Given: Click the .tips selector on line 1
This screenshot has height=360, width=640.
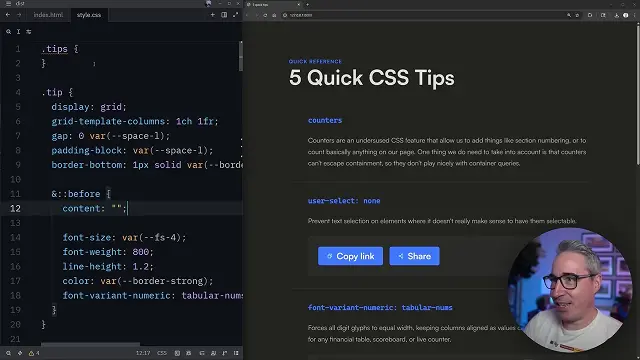Looking at the screenshot, I should pyautogui.click(x=54, y=49).
